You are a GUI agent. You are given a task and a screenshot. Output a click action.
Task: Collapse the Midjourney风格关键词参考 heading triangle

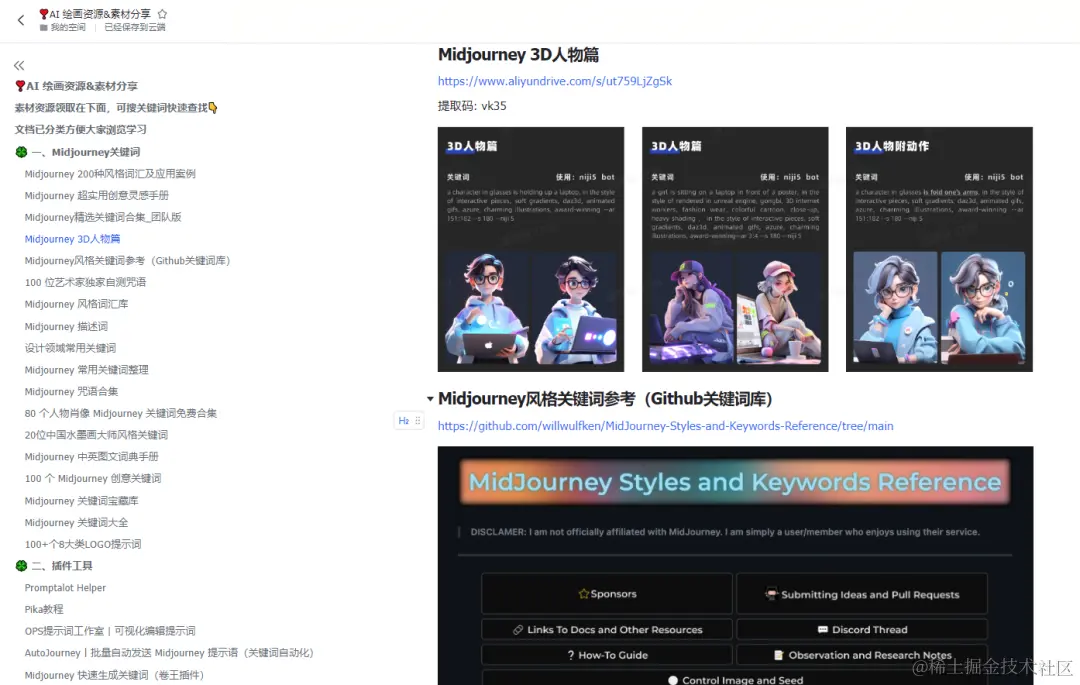pos(430,399)
